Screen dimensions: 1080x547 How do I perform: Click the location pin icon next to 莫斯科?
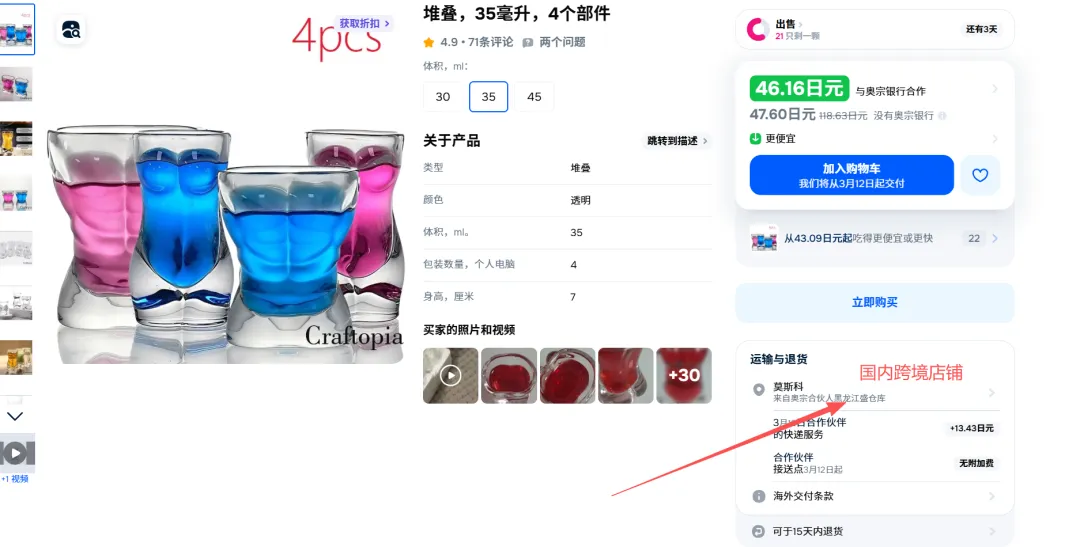pyautogui.click(x=758, y=390)
